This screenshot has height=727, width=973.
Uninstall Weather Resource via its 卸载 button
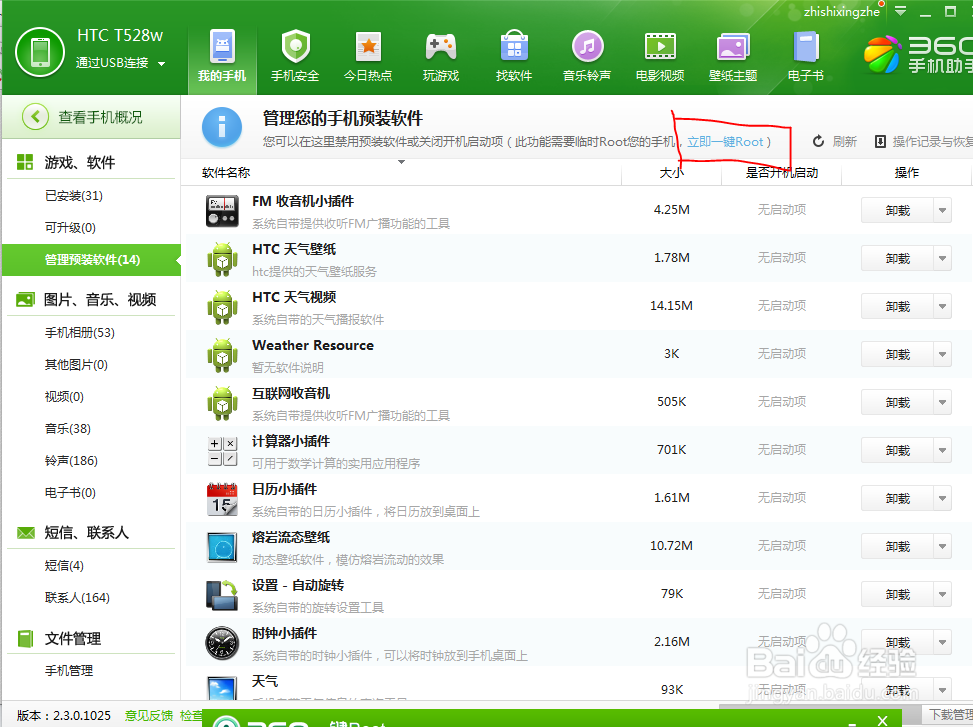pos(900,354)
